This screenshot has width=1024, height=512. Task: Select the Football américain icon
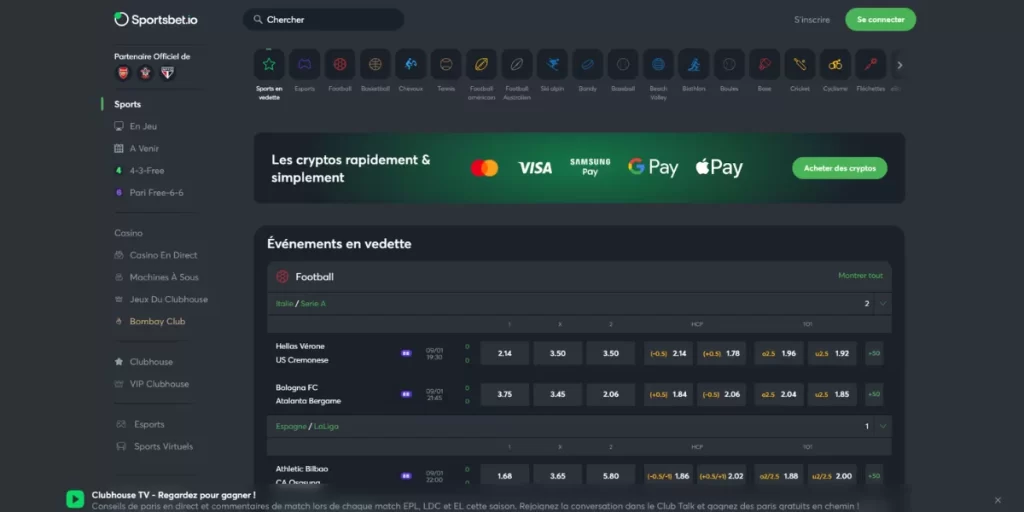(x=481, y=64)
